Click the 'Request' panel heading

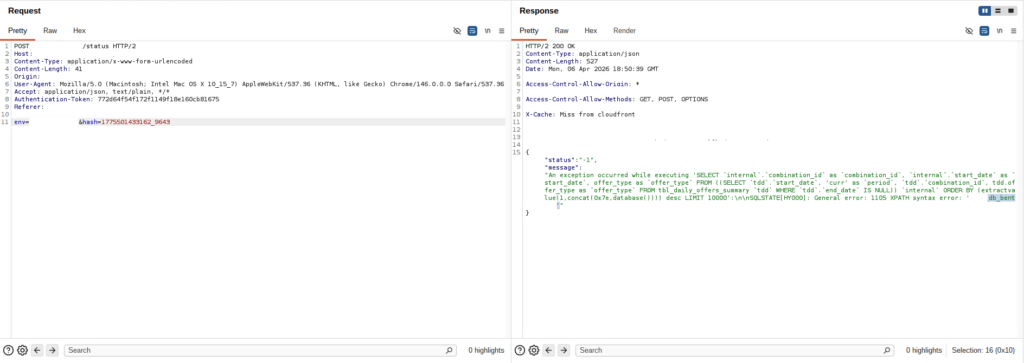tap(24, 11)
